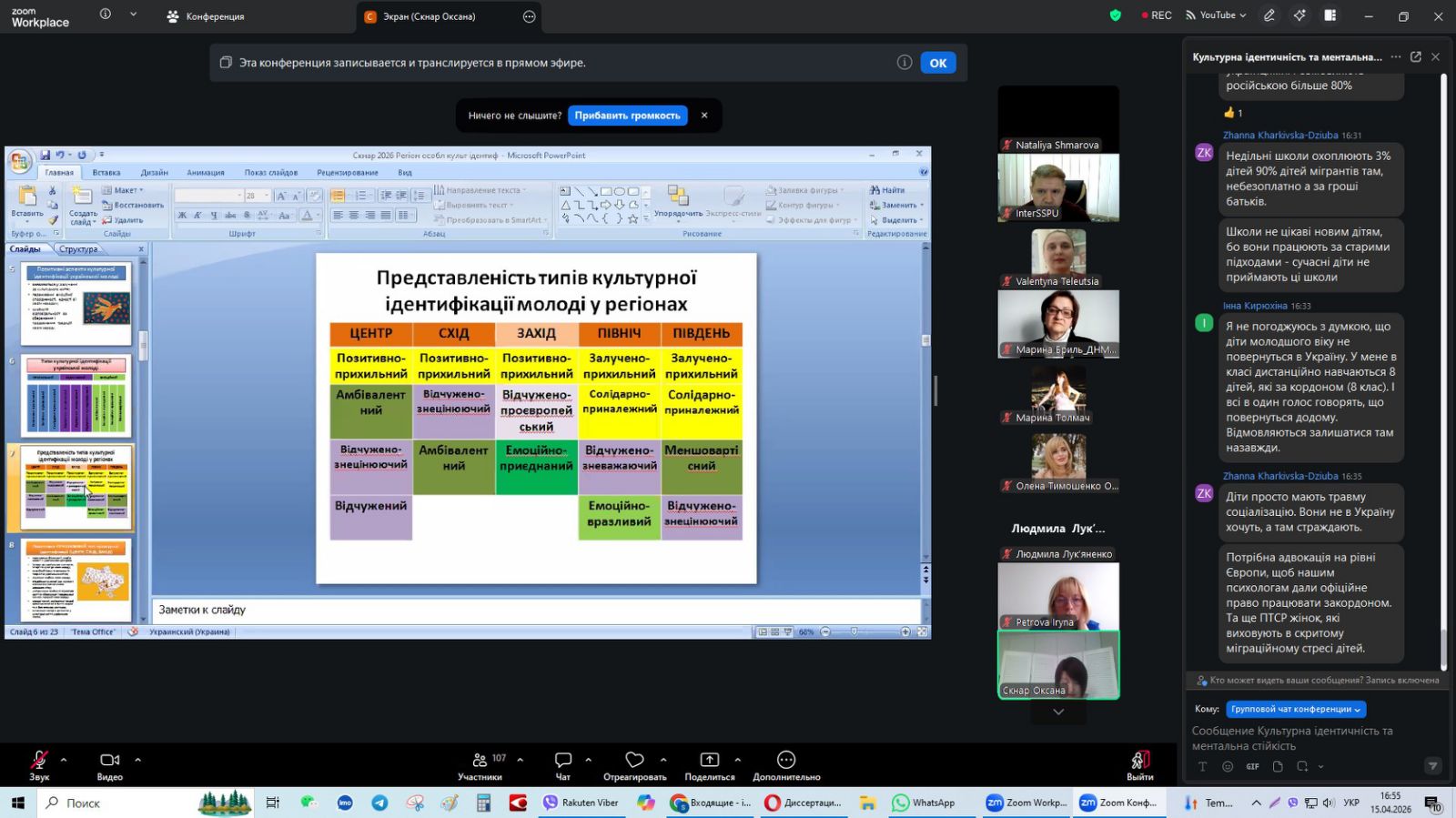The height and width of the screenshot is (818, 1456).
Task: Unmute the microphone with the Звук icon
Action: pos(39,760)
